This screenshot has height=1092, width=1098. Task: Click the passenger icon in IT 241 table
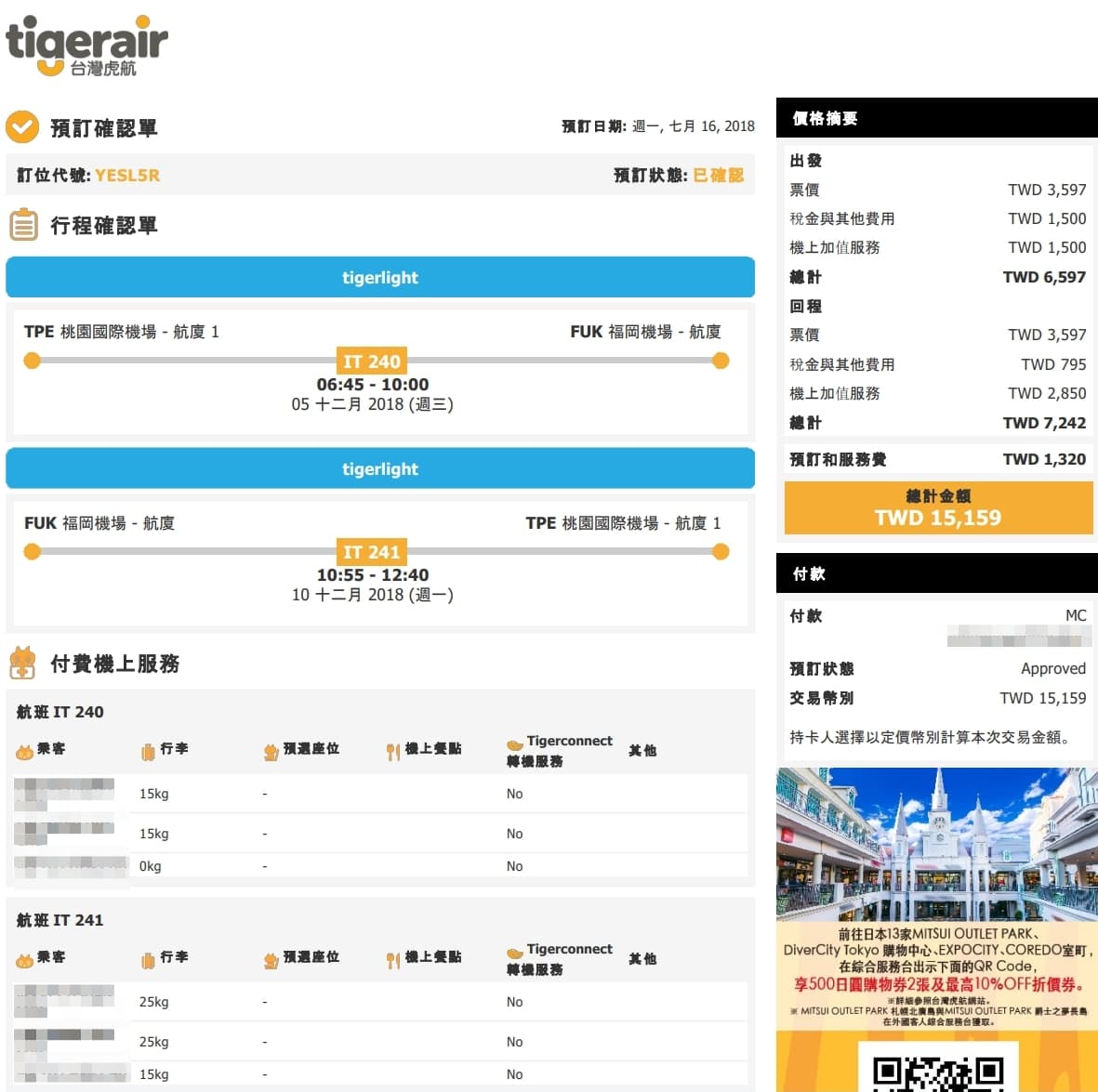[24, 960]
